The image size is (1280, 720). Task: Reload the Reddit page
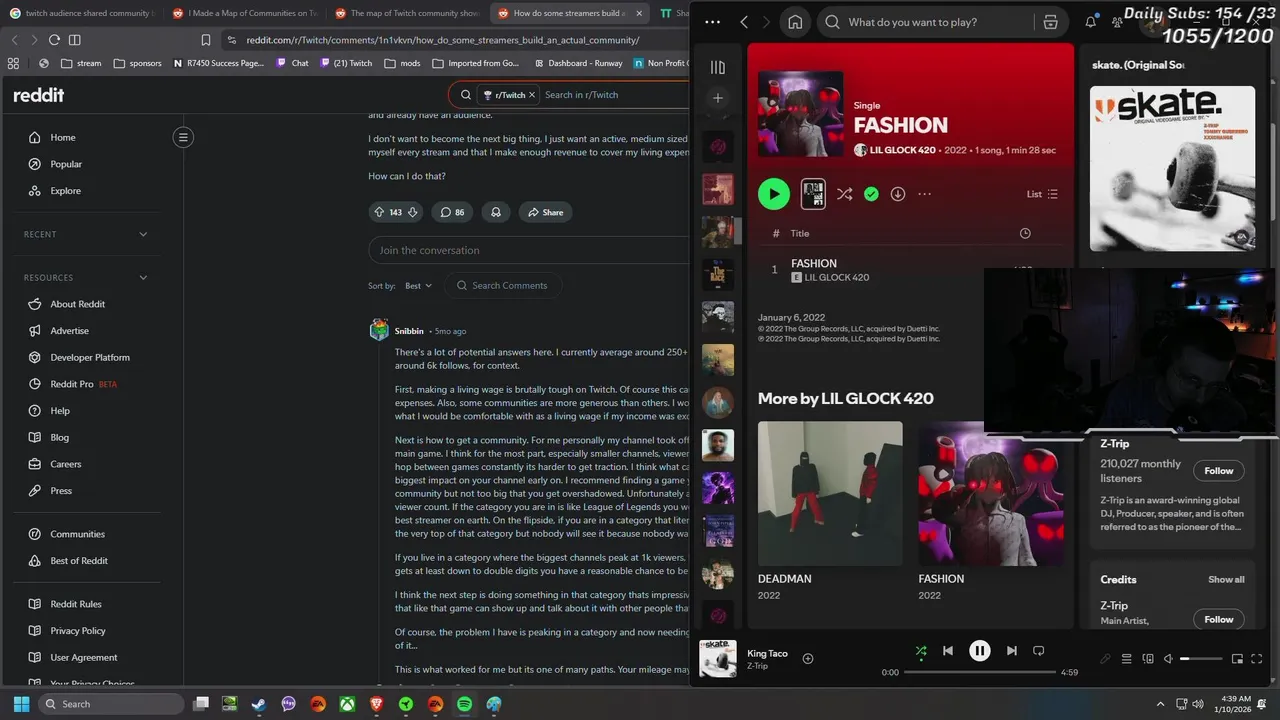pos(54,40)
